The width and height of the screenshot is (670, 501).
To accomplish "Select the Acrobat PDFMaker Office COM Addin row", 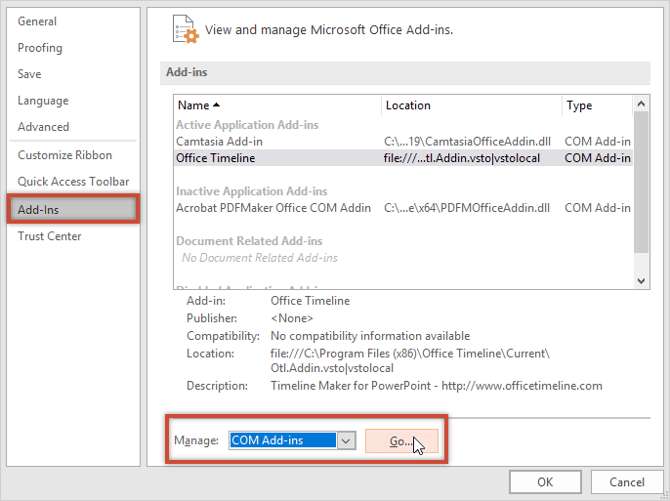I will 403,208.
